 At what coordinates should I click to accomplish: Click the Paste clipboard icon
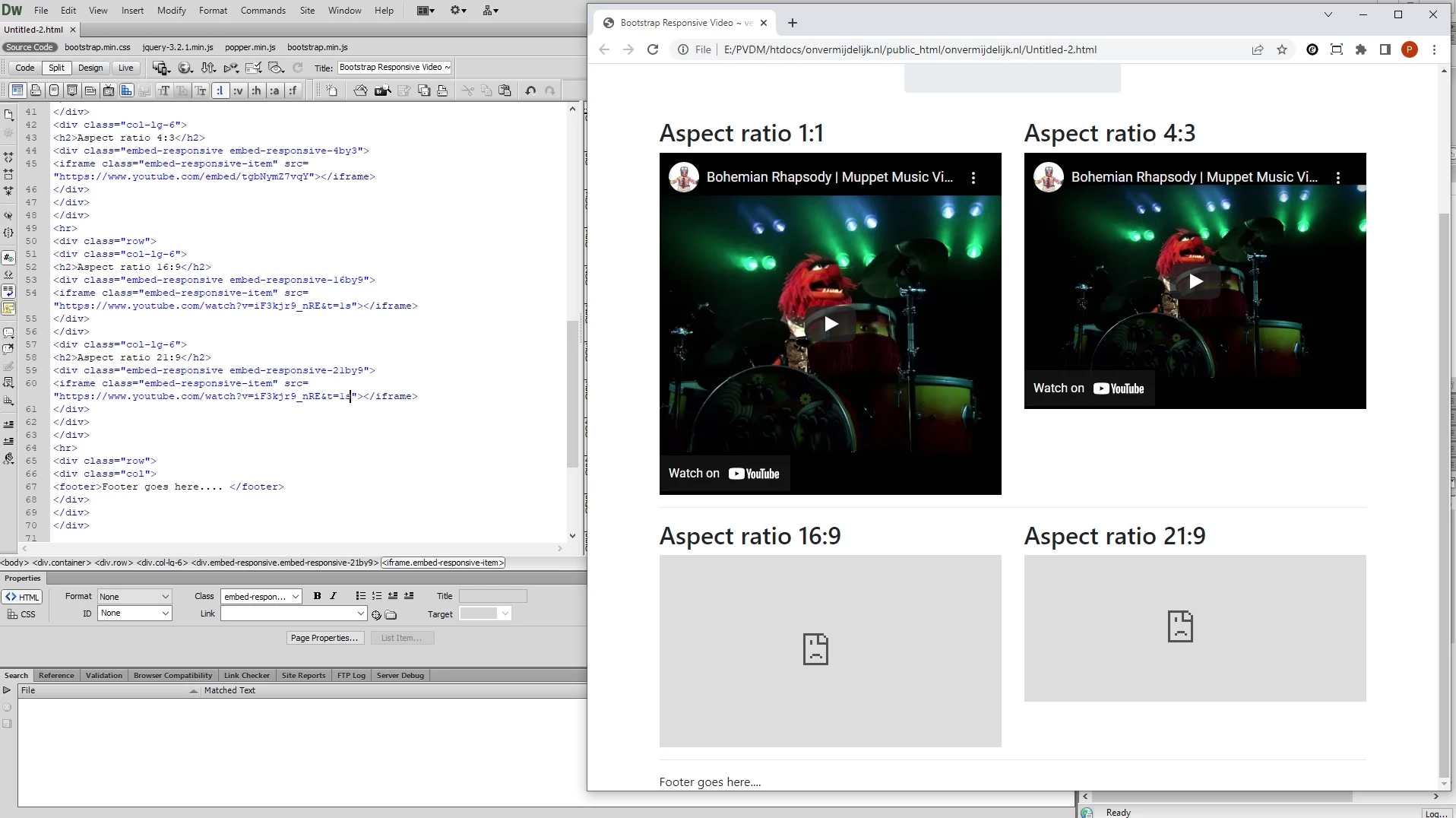(505, 90)
